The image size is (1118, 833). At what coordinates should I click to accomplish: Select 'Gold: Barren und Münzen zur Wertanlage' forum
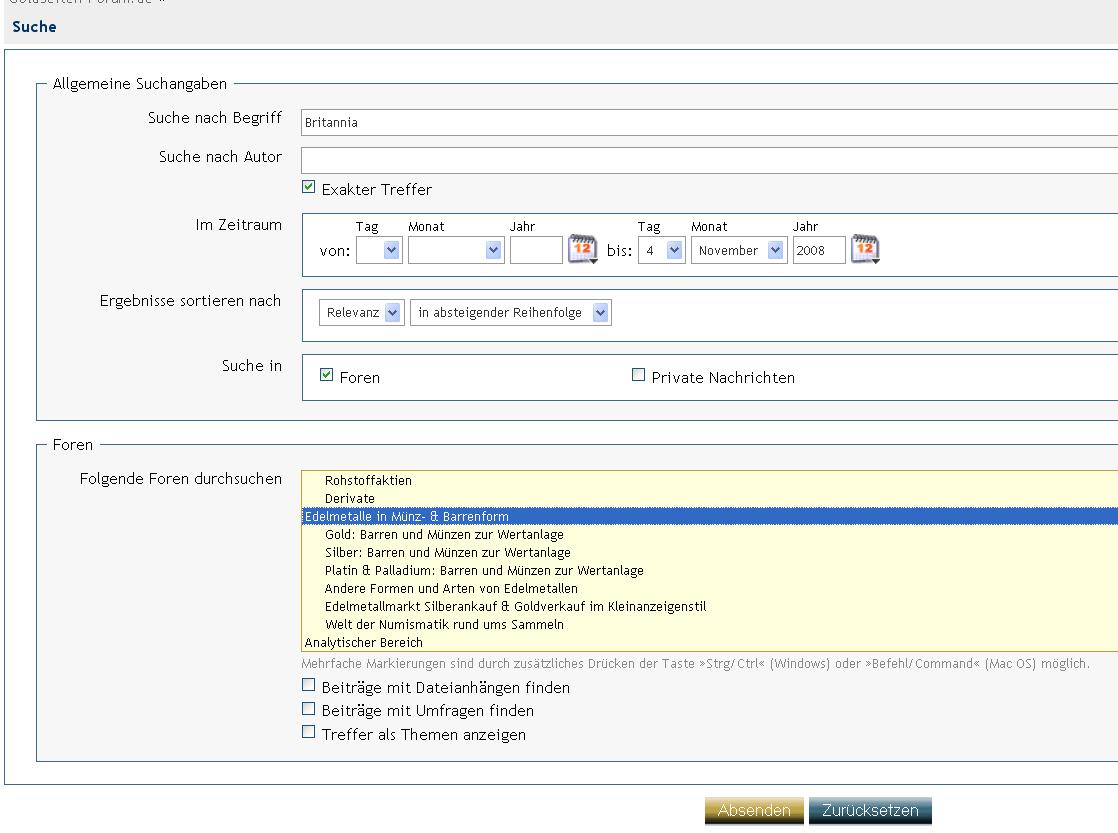444,535
